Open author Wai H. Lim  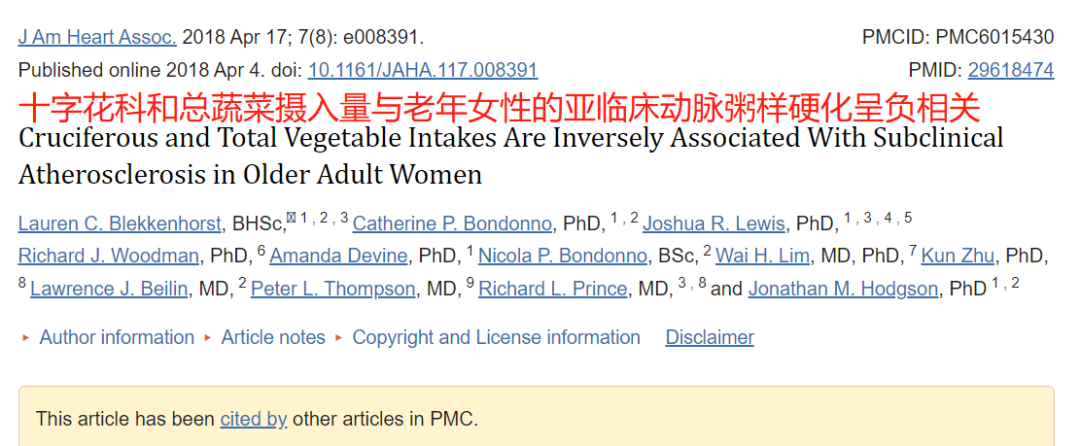(x=763, y=256)
